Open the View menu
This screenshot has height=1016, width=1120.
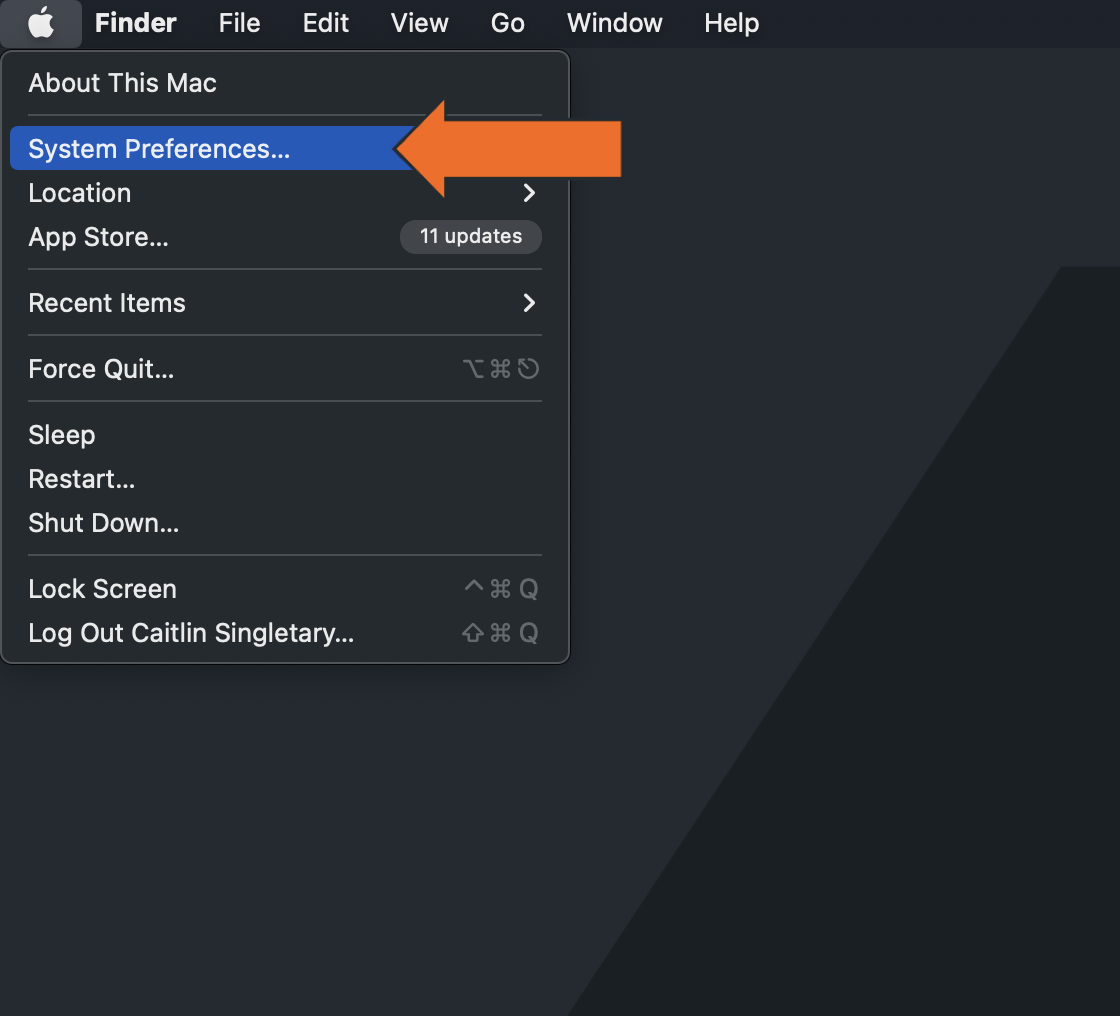click(419, 23)
